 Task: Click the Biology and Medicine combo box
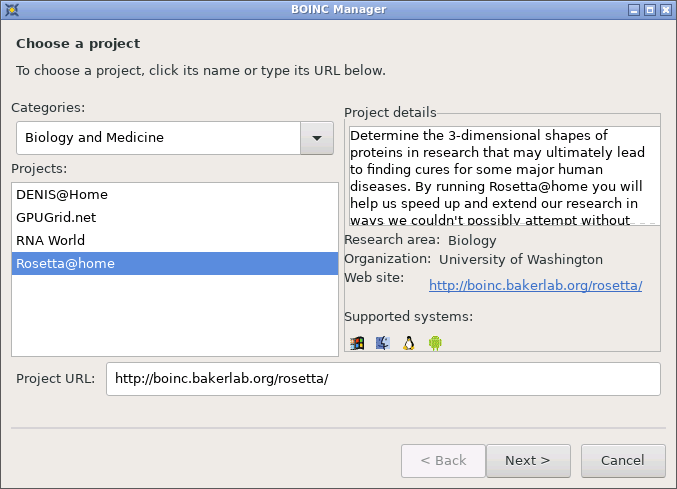pyautogui.click(x=175, y=138)
